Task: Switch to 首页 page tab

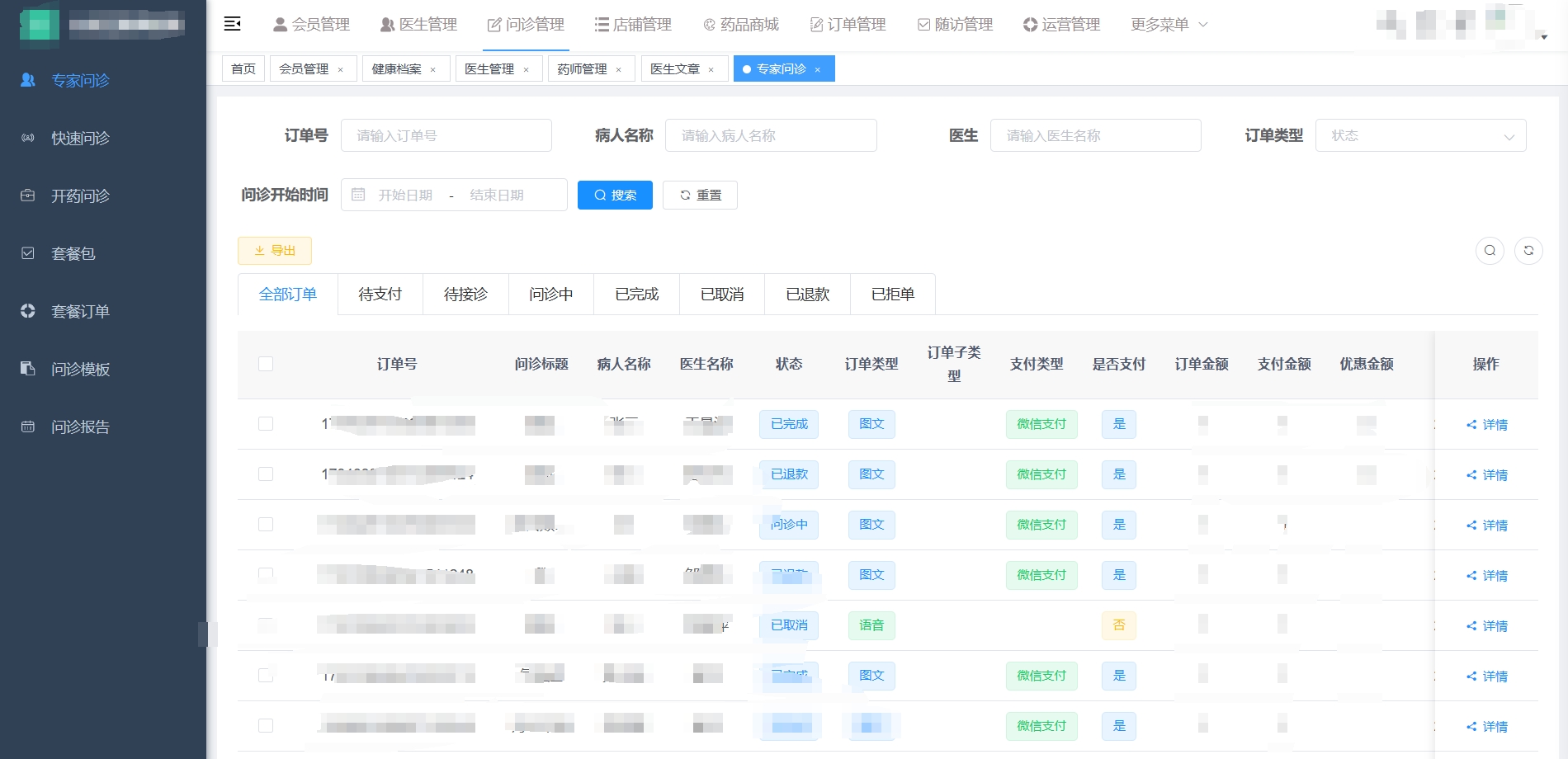Action: tap(243, 68)
